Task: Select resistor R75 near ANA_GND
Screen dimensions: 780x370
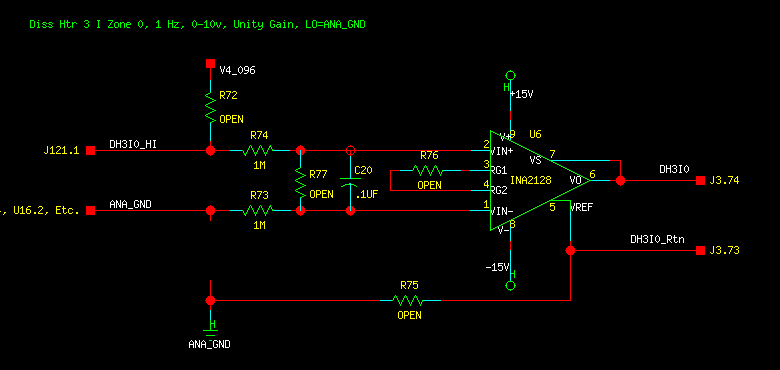Action: click(x=408, y=300)
